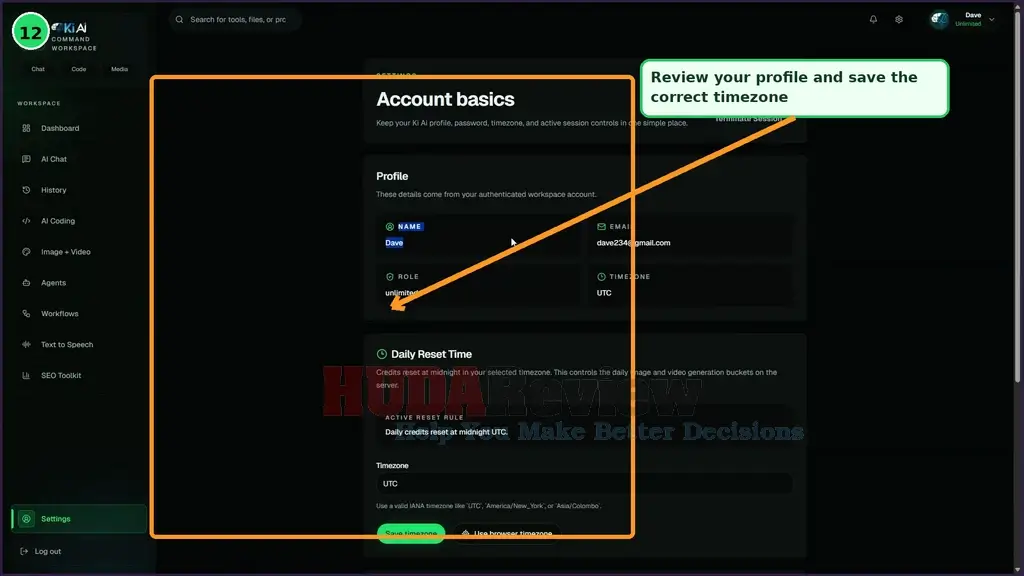This screenshot has width=1024, height=576.
Task: Switch to the Media tab
Action: point(120,69)
